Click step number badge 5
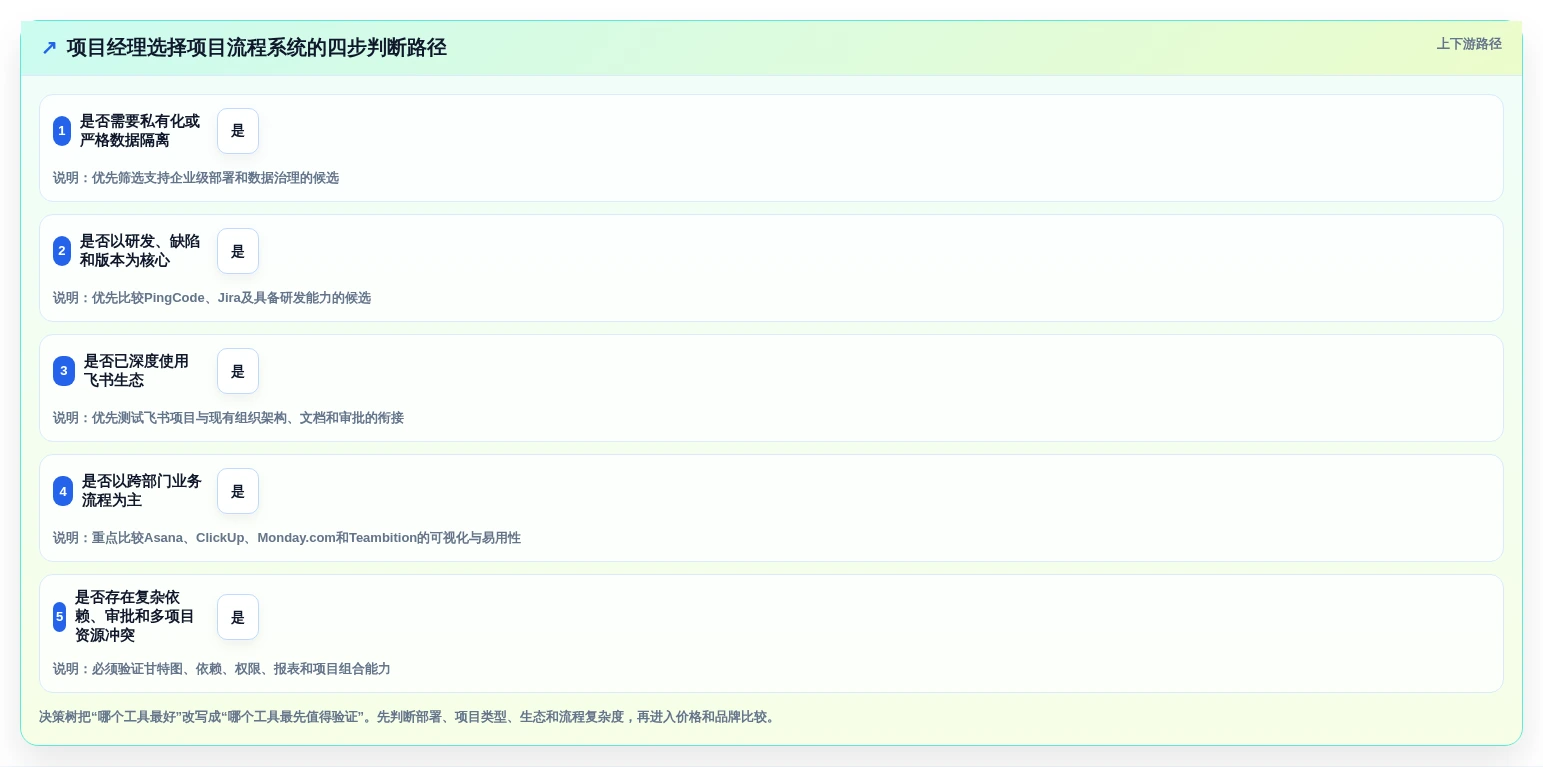Screen dimensions: 1543x767 point(59,616)
